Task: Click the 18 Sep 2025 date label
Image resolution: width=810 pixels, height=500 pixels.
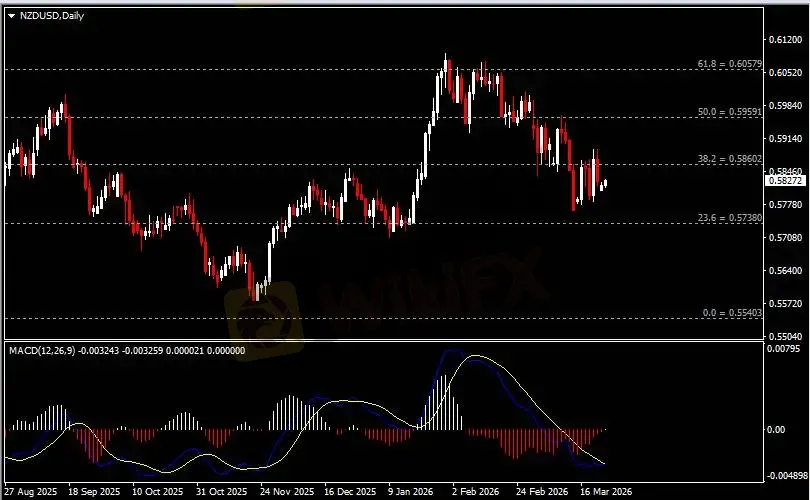Action: coord(94,491)
